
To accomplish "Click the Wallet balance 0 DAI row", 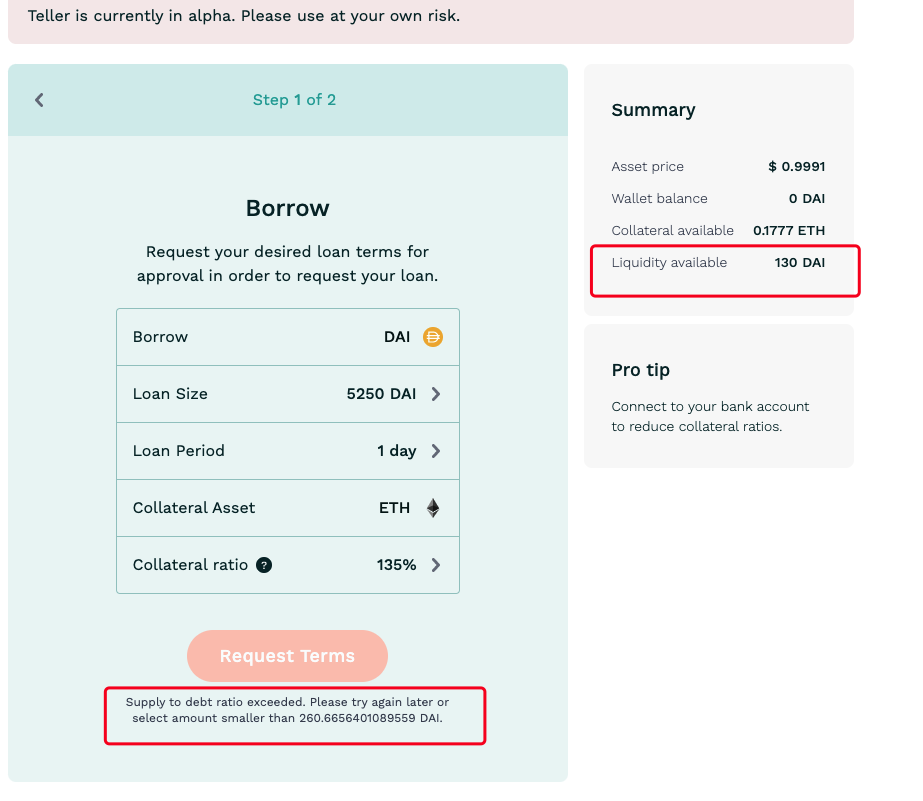I will tap(718, 199).
